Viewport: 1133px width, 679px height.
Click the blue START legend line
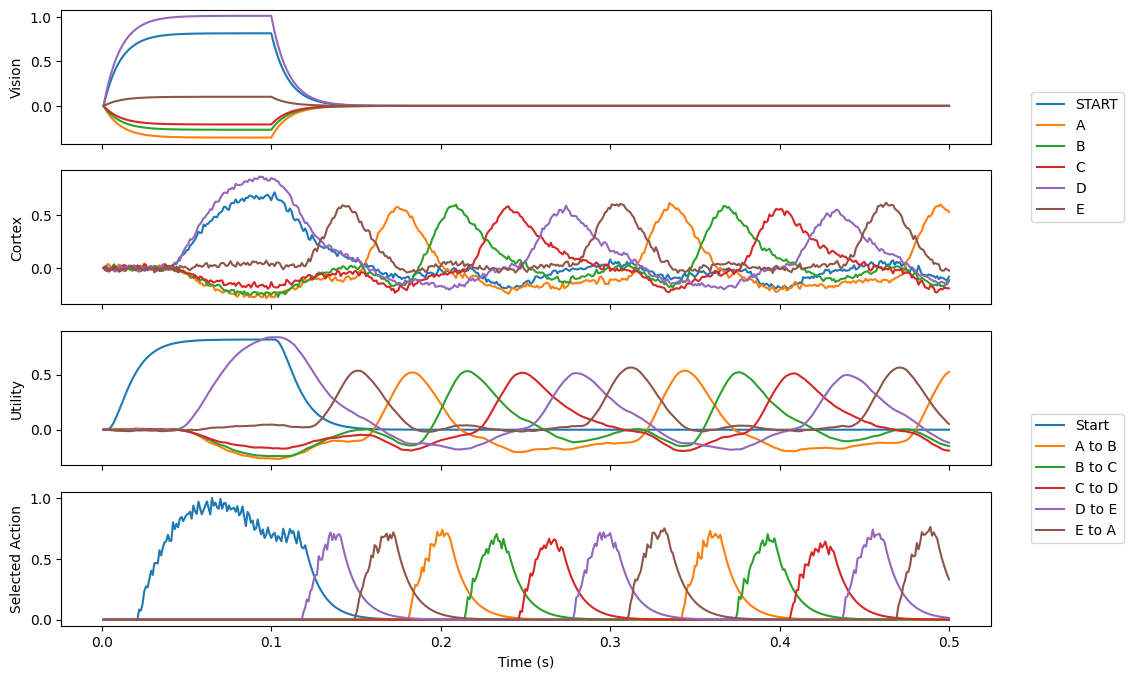[x=1051, y=104]
